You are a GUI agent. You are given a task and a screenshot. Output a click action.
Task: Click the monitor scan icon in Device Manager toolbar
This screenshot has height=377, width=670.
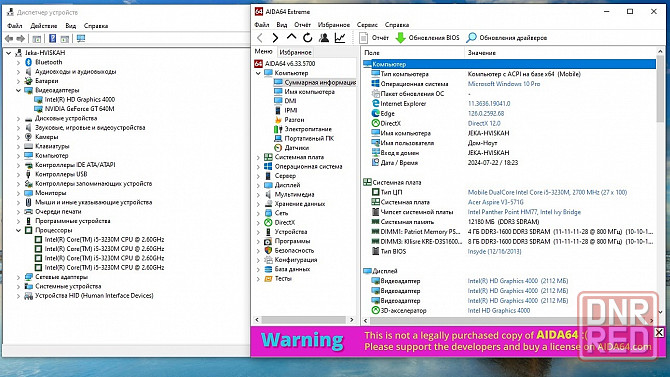[81, 39]
